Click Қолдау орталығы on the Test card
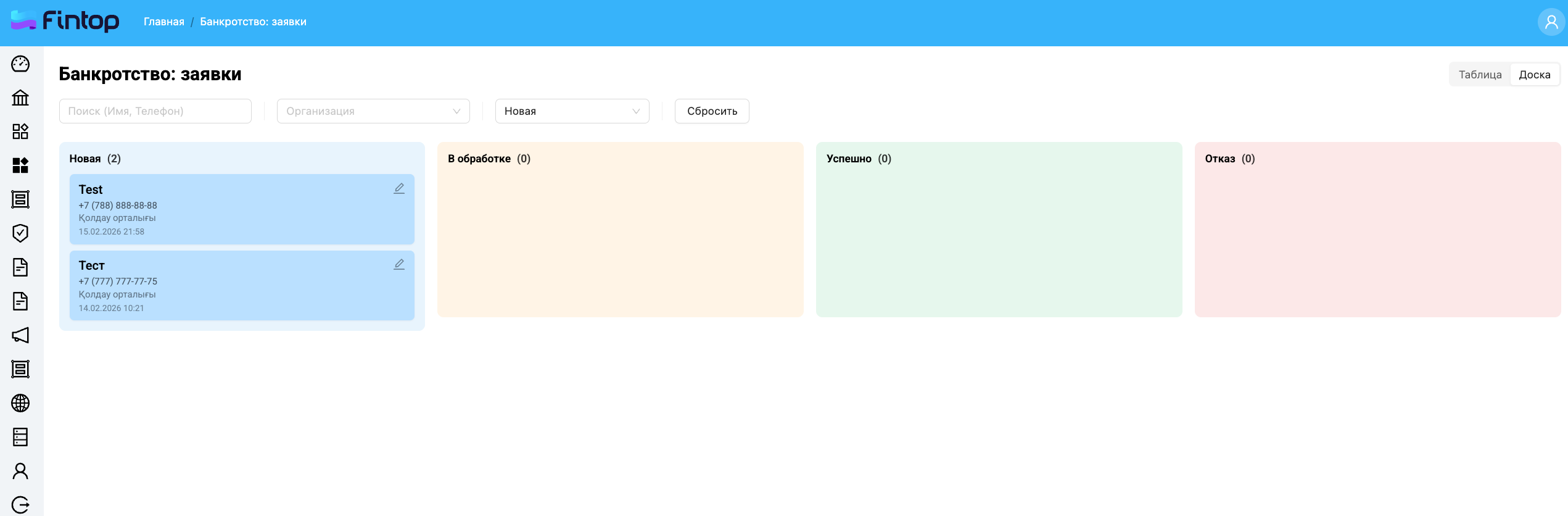This screenshot has height=516, width=1568. (117, 218)
